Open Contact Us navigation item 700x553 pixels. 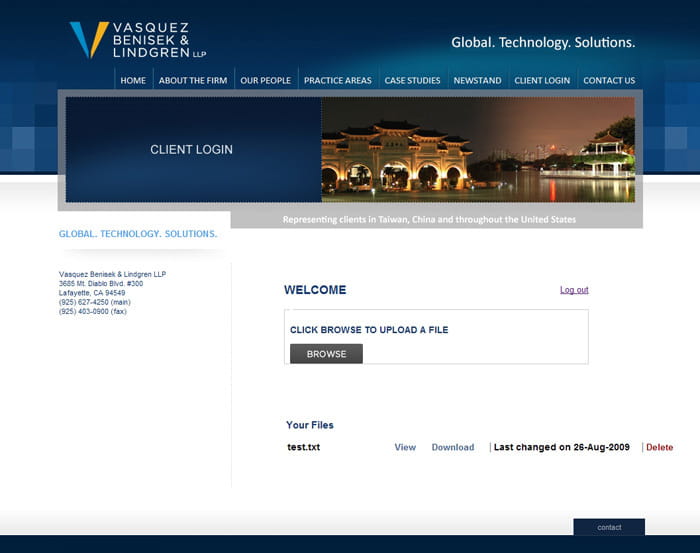(609, 80)
